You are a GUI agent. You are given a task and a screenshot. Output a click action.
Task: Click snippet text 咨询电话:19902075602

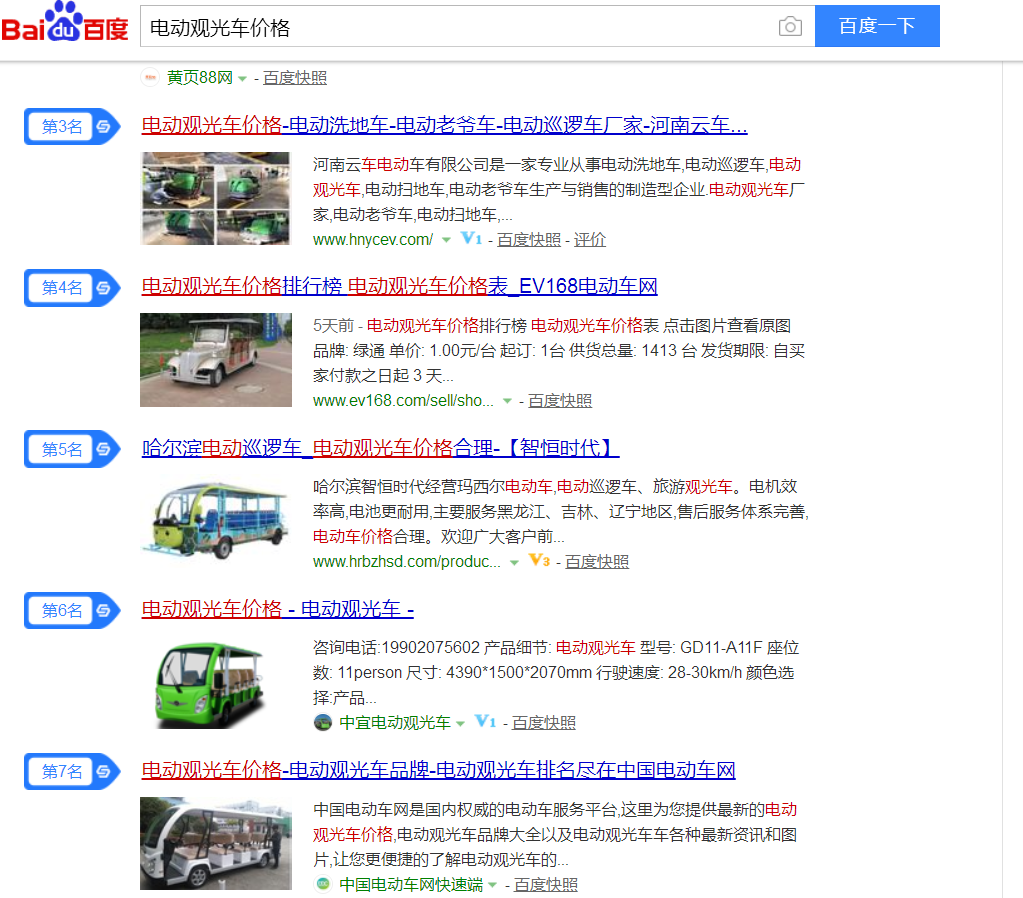click(x=397, y=647)
